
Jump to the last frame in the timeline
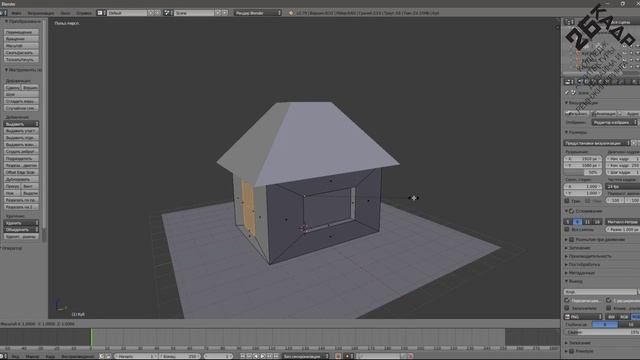(276, 356)
